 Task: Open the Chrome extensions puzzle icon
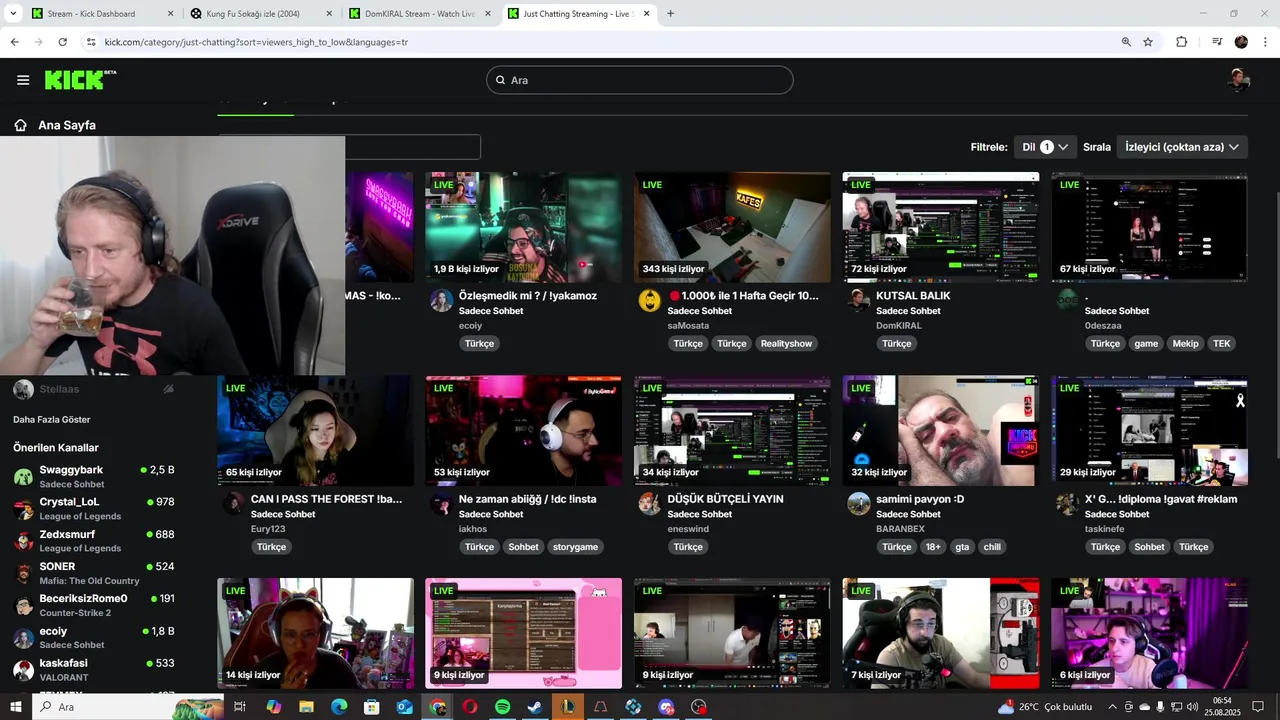click(1181, 42)
